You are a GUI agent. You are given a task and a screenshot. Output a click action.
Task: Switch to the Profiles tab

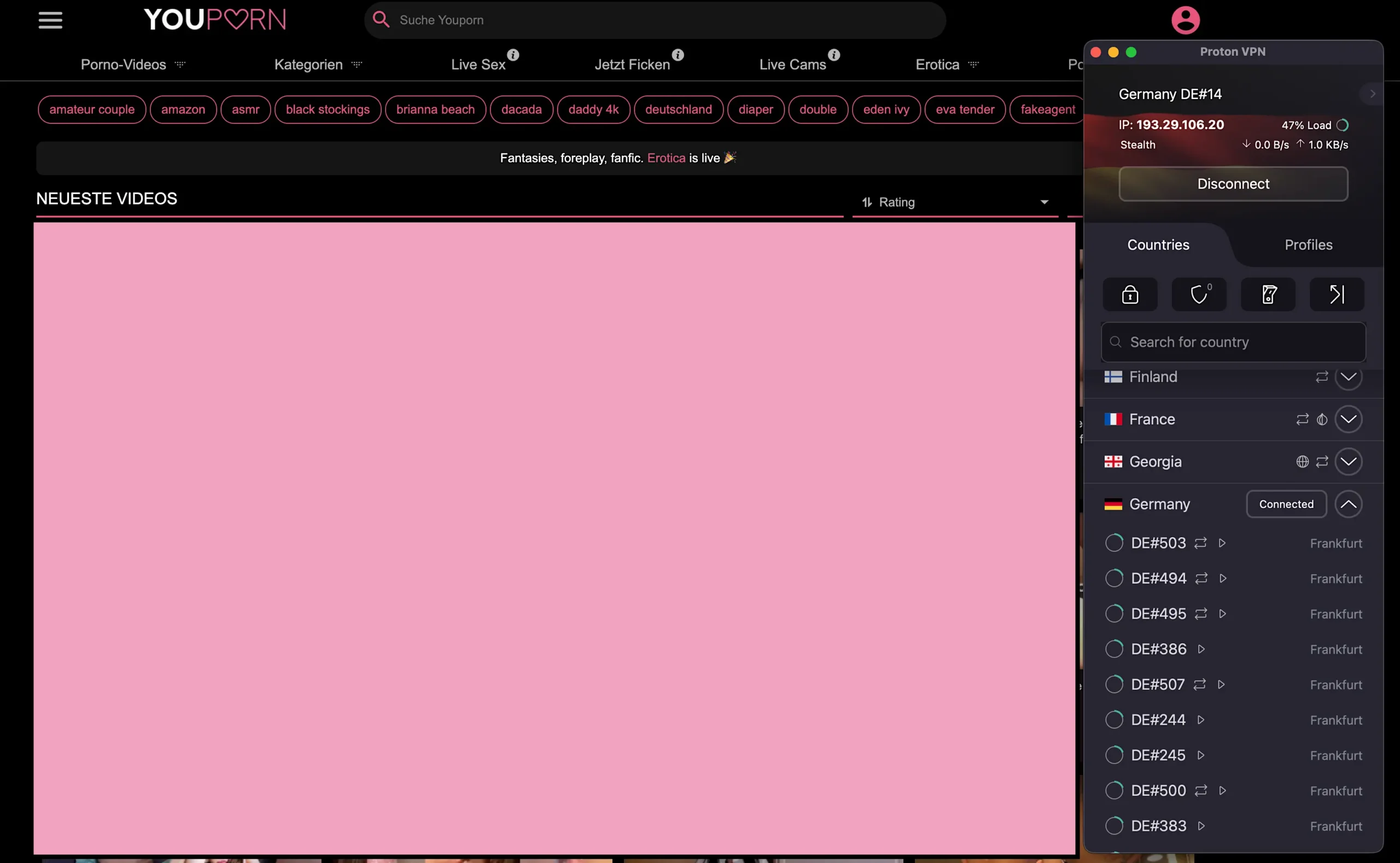pyautogui.click(x=1308, y=244)
